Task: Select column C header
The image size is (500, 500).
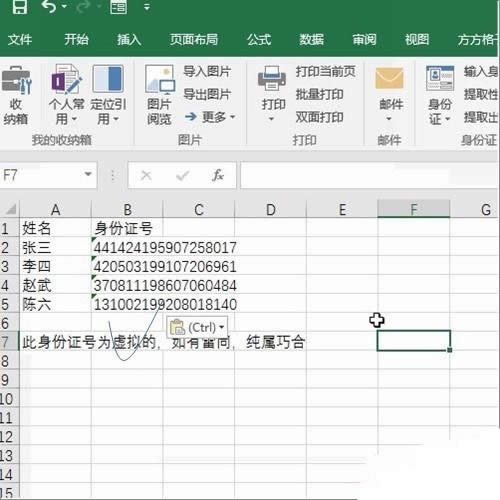Action: [x=199, y=209]
